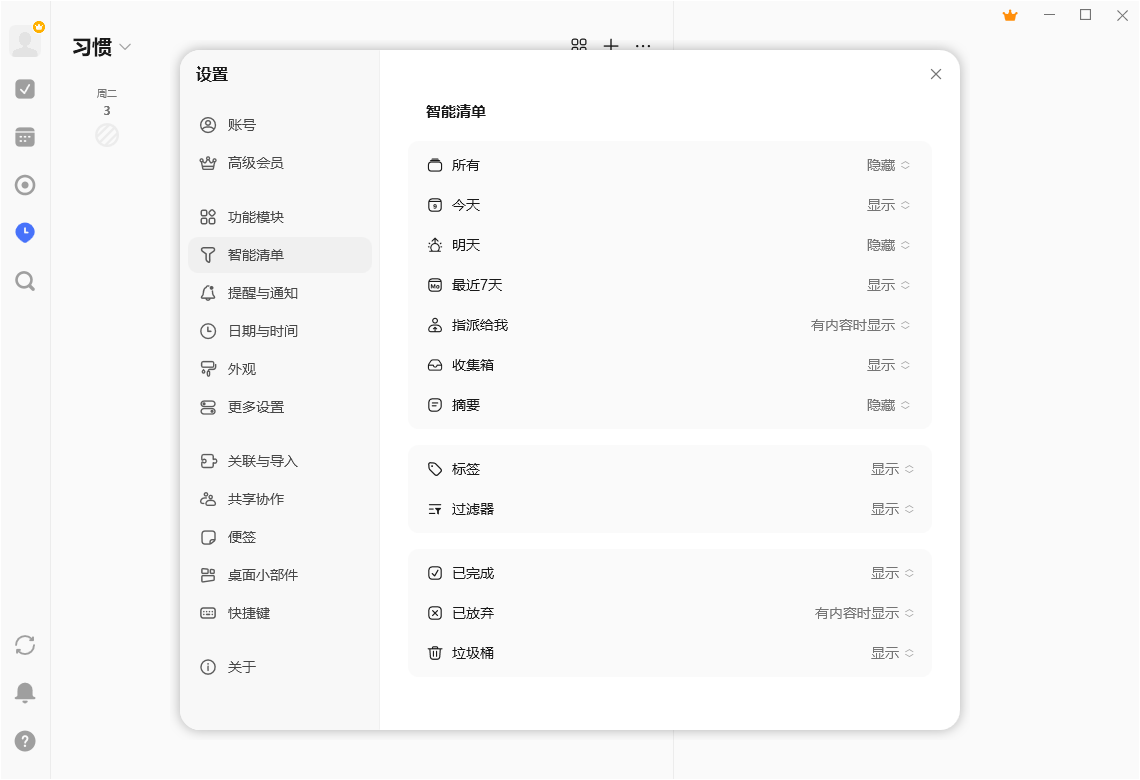Open the grid view switcher icon near 习惯
Screen dimensions: 1140x780
pos(578,46)
